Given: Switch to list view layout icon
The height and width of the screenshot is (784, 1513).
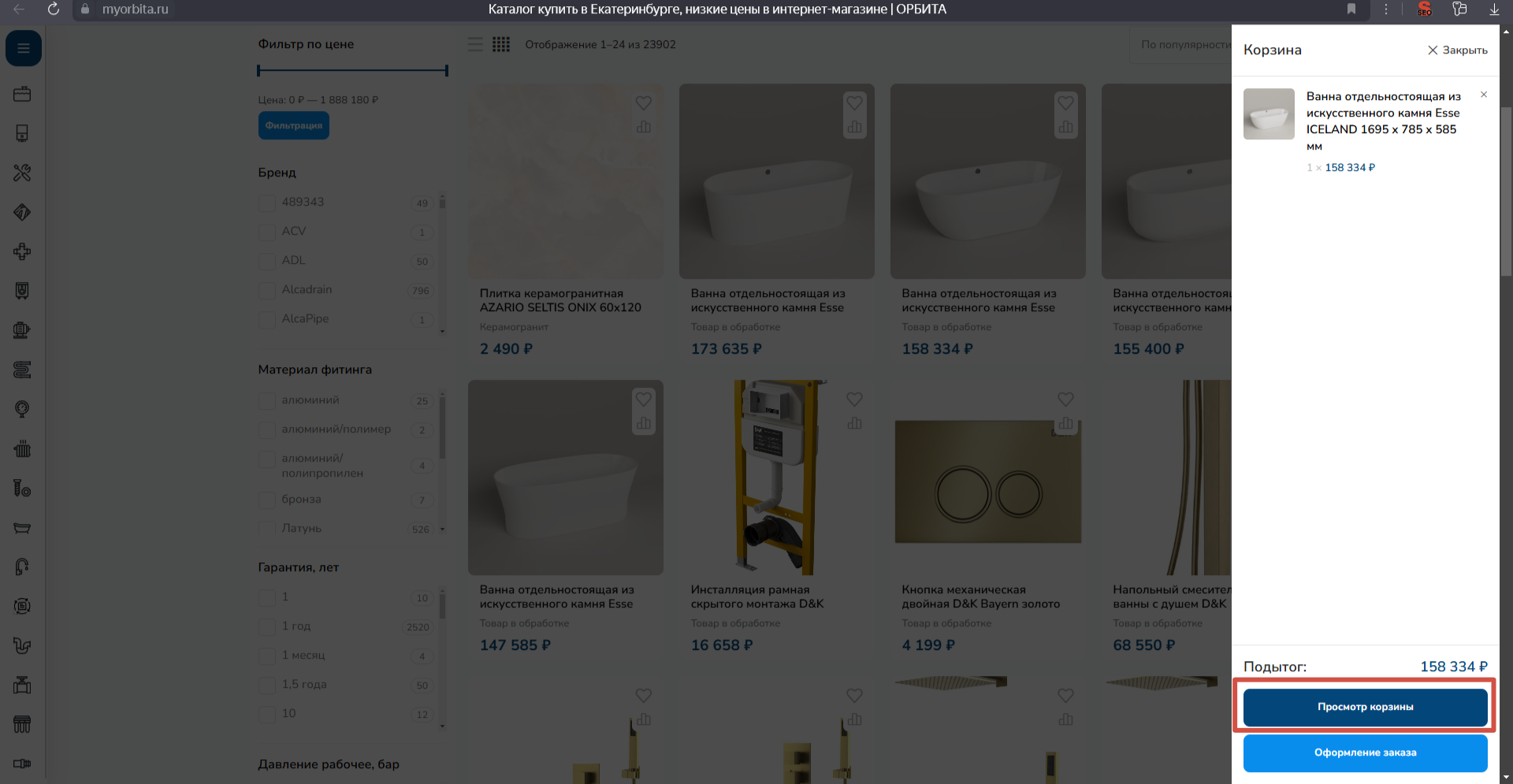Looking at the screenshot, I should tap(475, 44).
